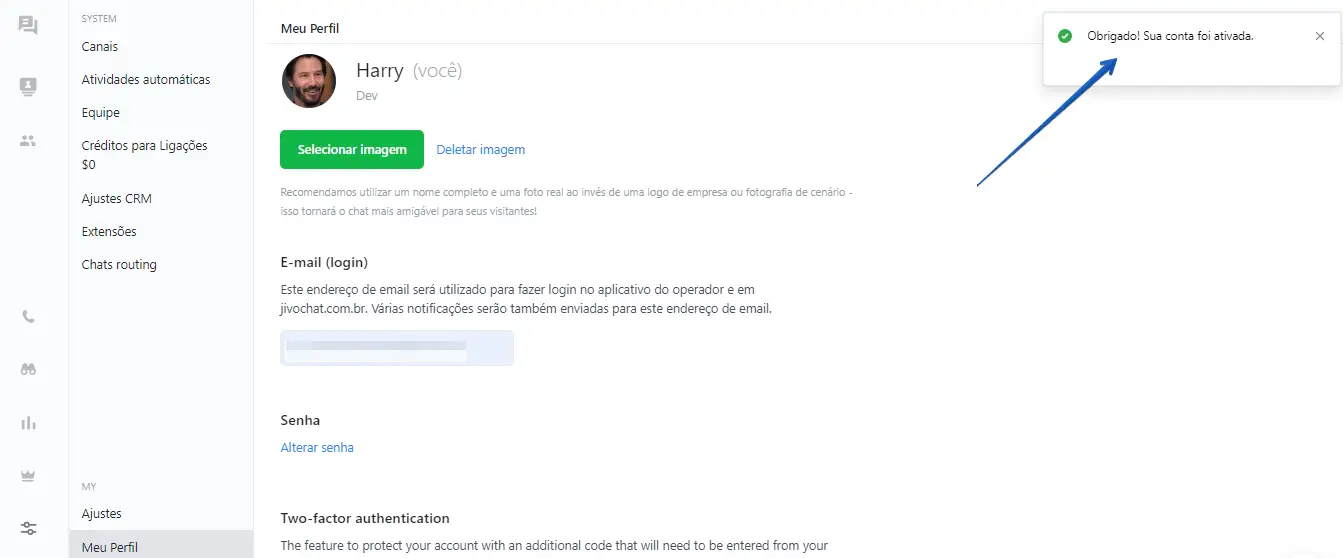Open the phone calls icon in sidebar
Screen dimensions: 1343x558
pos(28,317)
